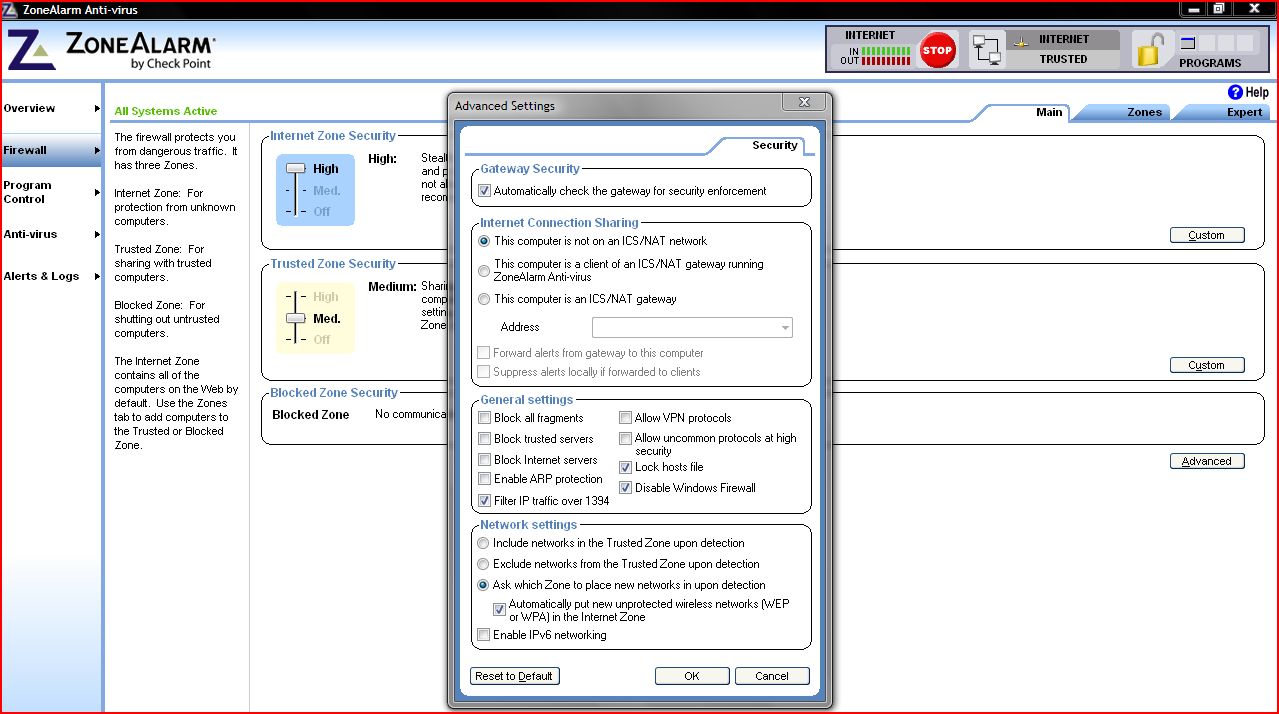Toggle automatic gateway security check
Image resolution: width=1279 pixels, height=714 pixels.
pos(485,191)
